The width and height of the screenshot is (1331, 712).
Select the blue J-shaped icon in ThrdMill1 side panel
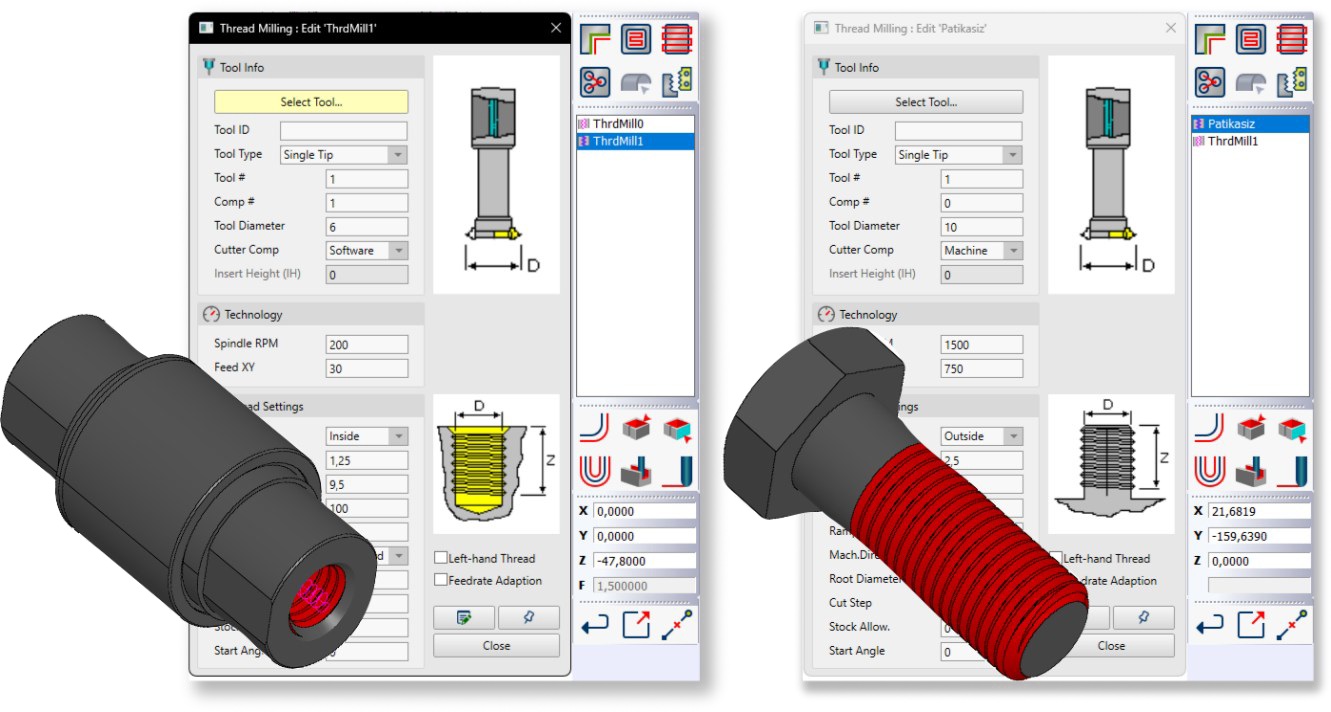coord(679,469)
